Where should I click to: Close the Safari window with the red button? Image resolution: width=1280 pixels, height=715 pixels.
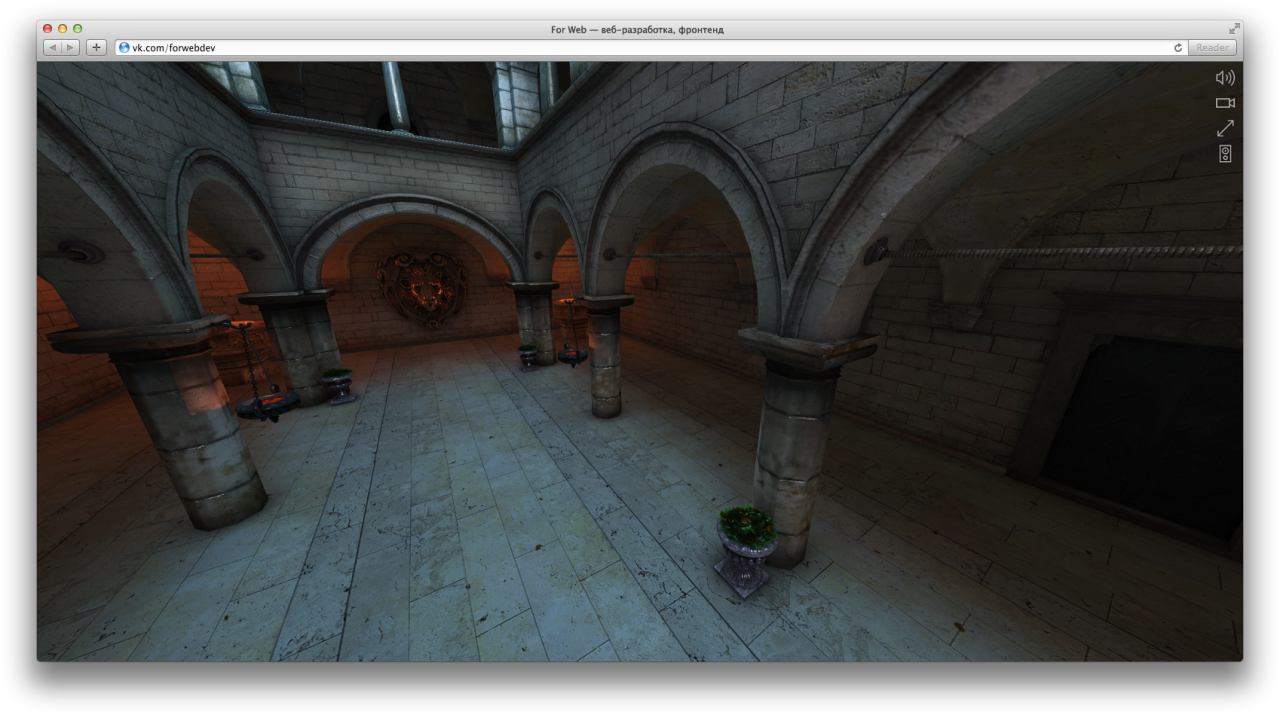[49, 29]
